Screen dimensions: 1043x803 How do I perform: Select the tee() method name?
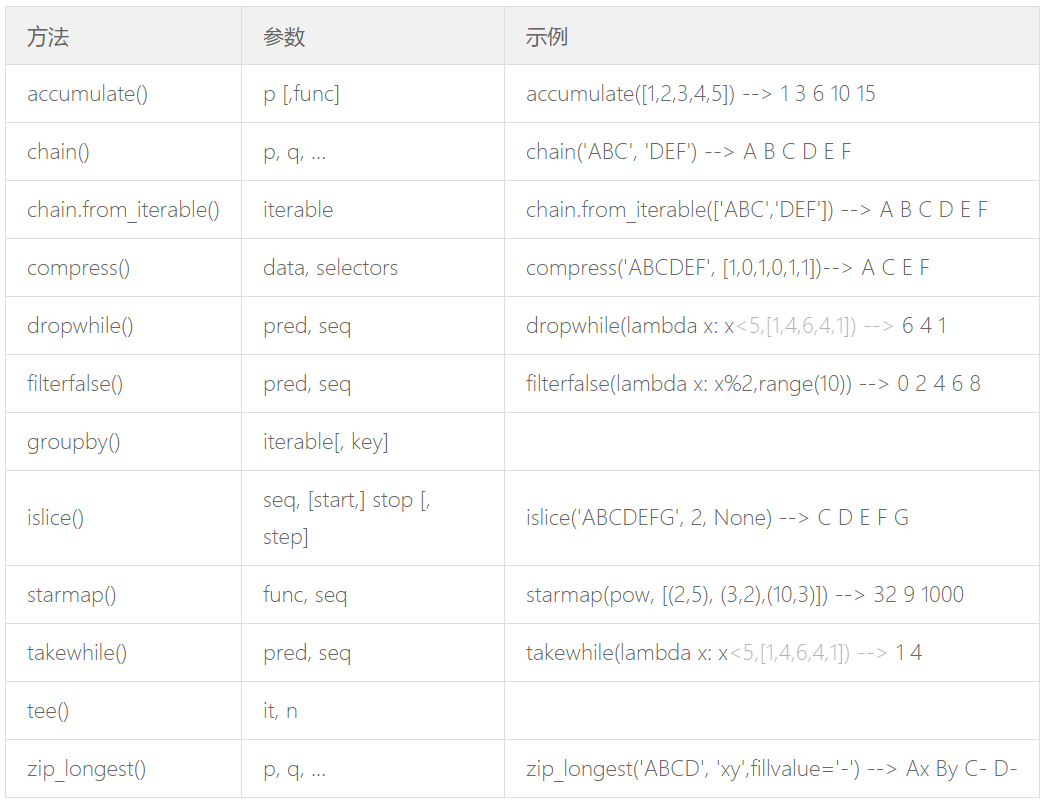pyautogui.click(x=48, y=711)
